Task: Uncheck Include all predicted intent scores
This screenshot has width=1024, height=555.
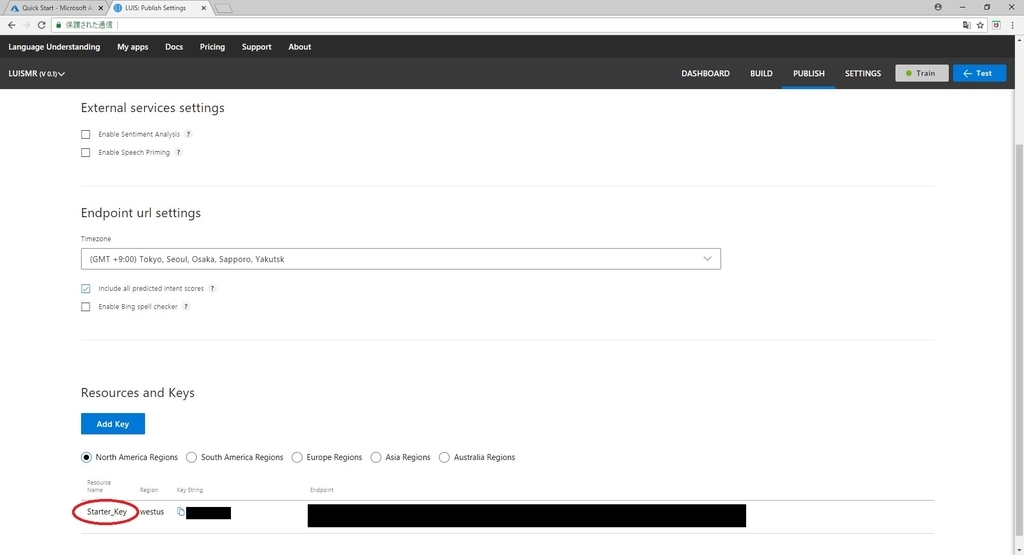Action: point(86,289)
